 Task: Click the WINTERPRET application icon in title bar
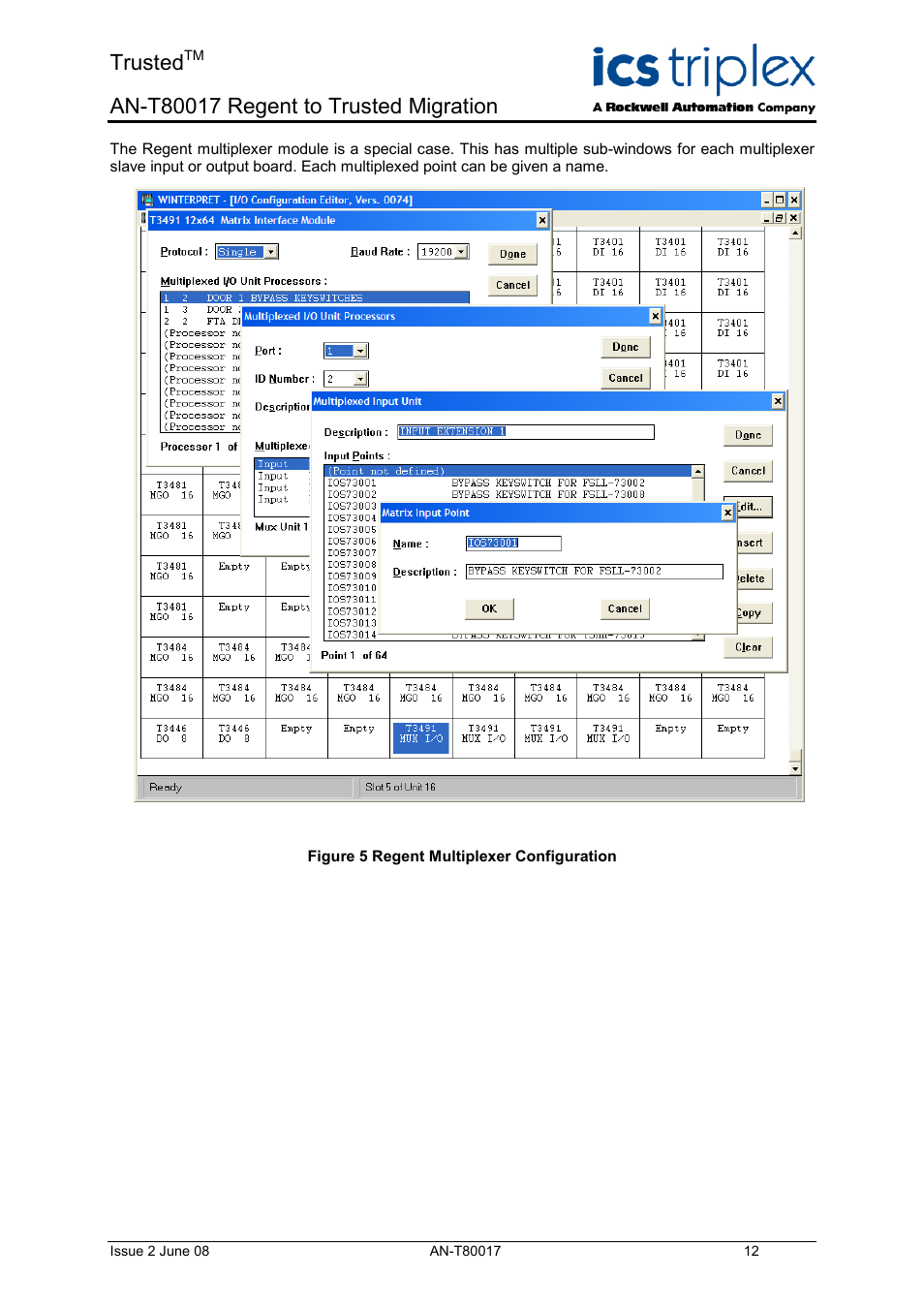click(x=147, y=201)
